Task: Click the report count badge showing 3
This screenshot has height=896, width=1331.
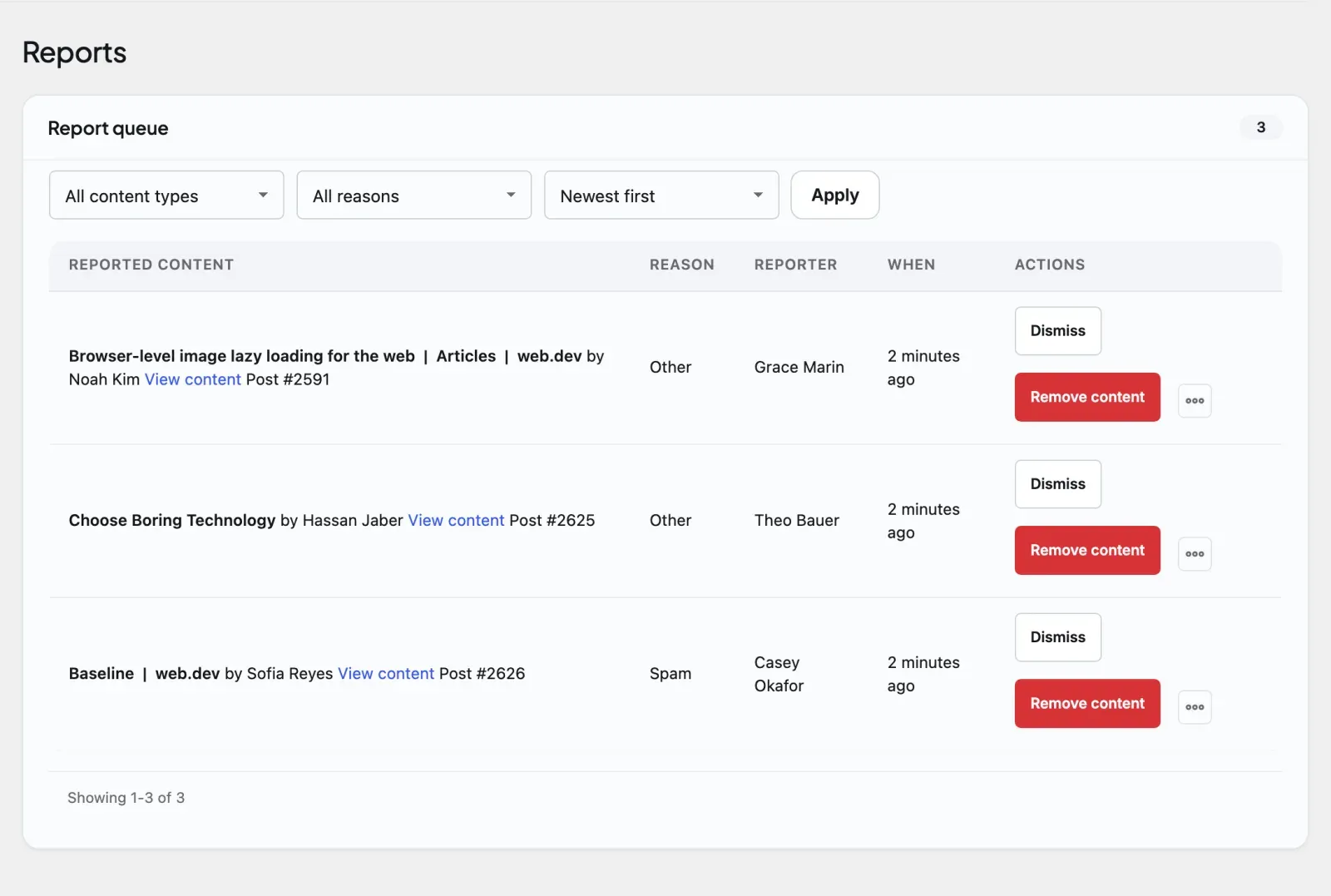Action: pos(1261,127)
